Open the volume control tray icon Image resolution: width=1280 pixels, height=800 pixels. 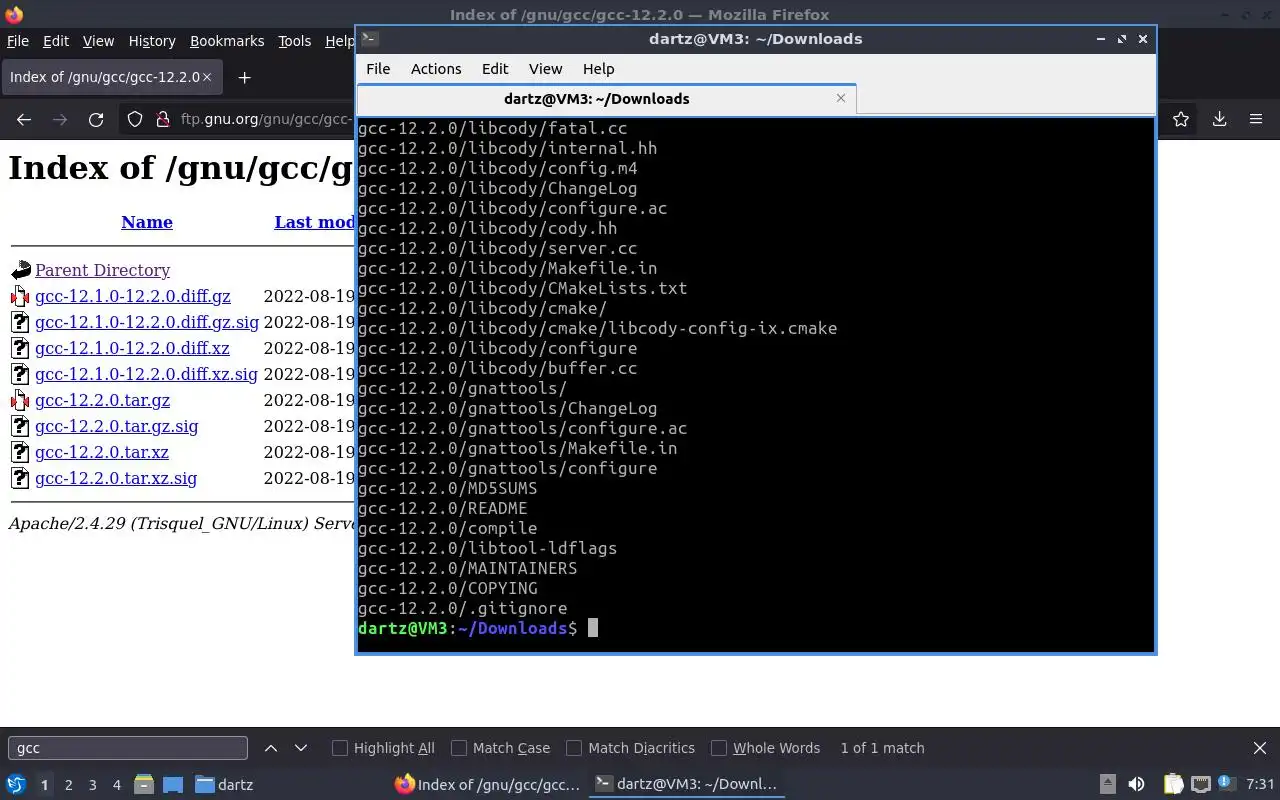(x=1136, y=785)
